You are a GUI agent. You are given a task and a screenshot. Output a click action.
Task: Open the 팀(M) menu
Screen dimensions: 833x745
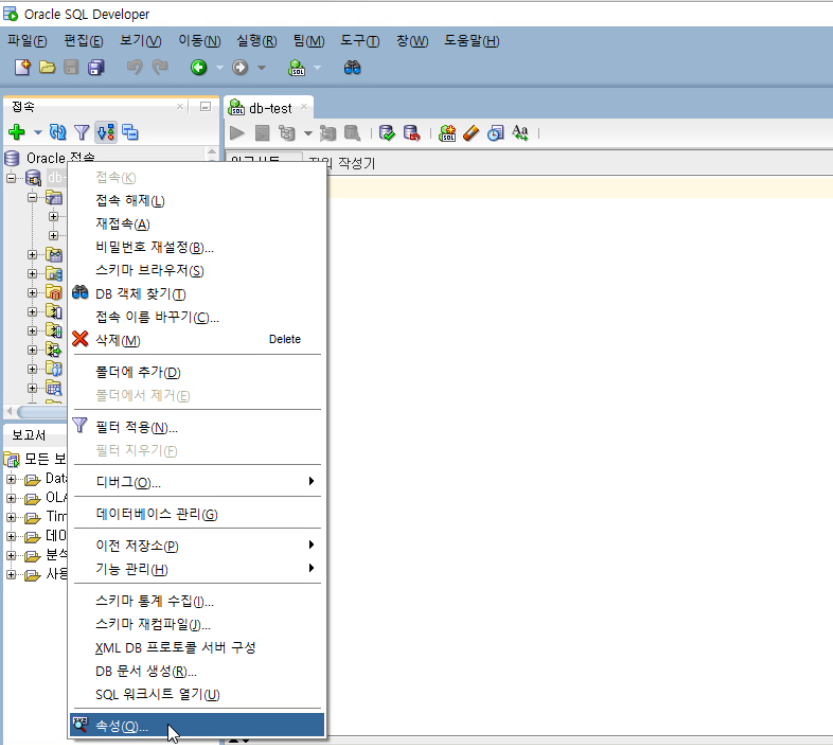309,41
